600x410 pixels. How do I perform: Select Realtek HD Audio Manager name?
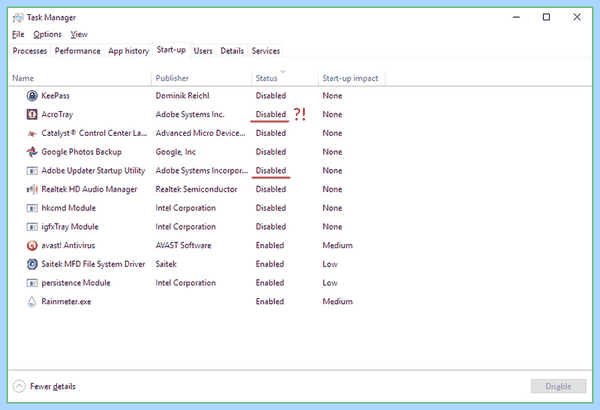click(x=89, y=189)
